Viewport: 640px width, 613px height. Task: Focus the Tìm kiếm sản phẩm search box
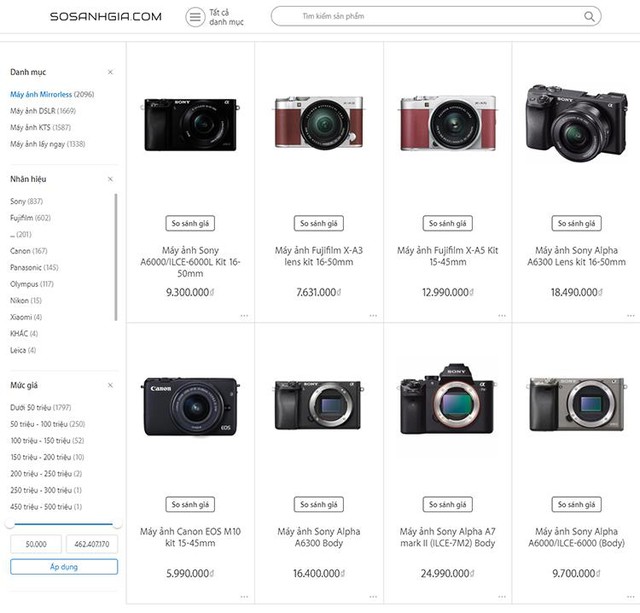pyautogui.click(x=436, y=16)
